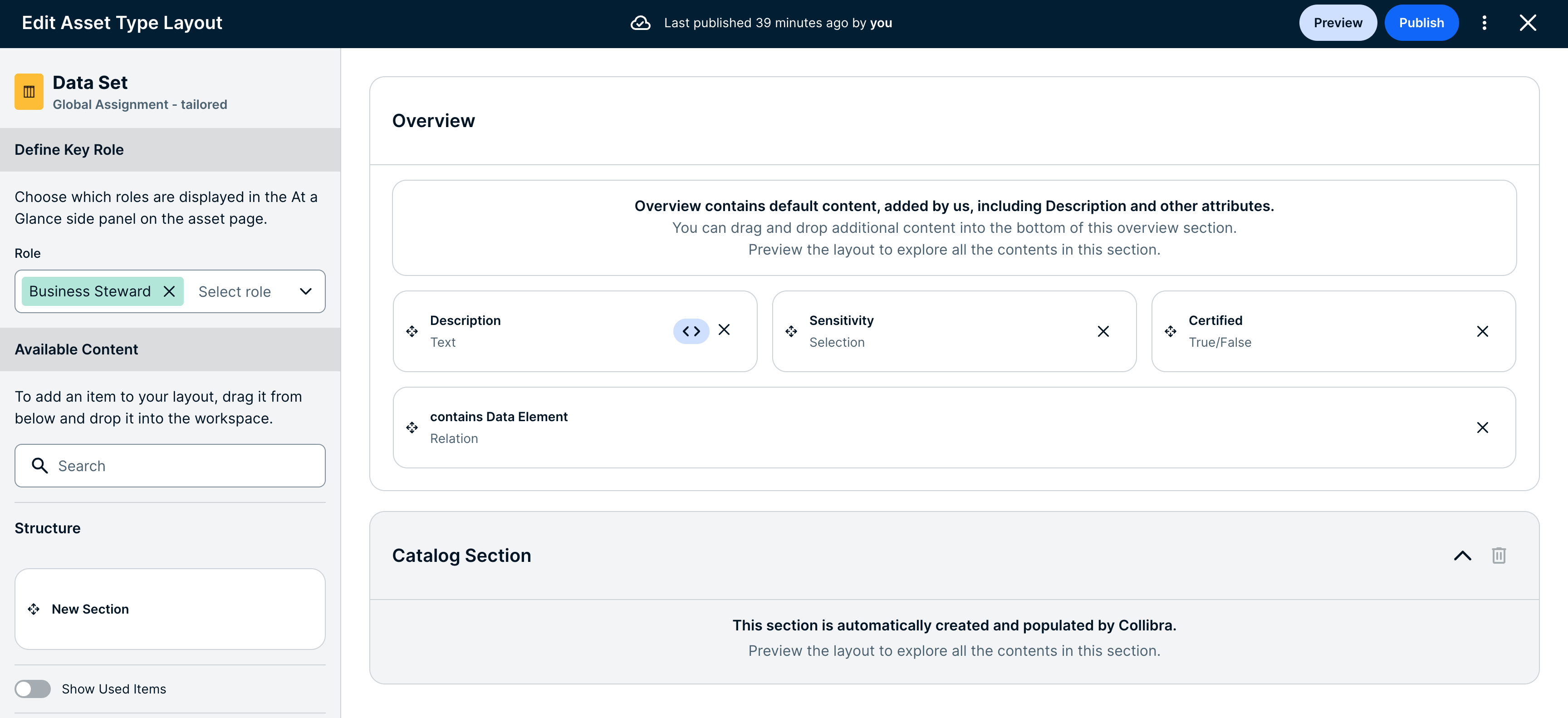Remove the Business Steward role tag
The width and height of the screenshot is (1568, 718).
click(x=169, y=291)
